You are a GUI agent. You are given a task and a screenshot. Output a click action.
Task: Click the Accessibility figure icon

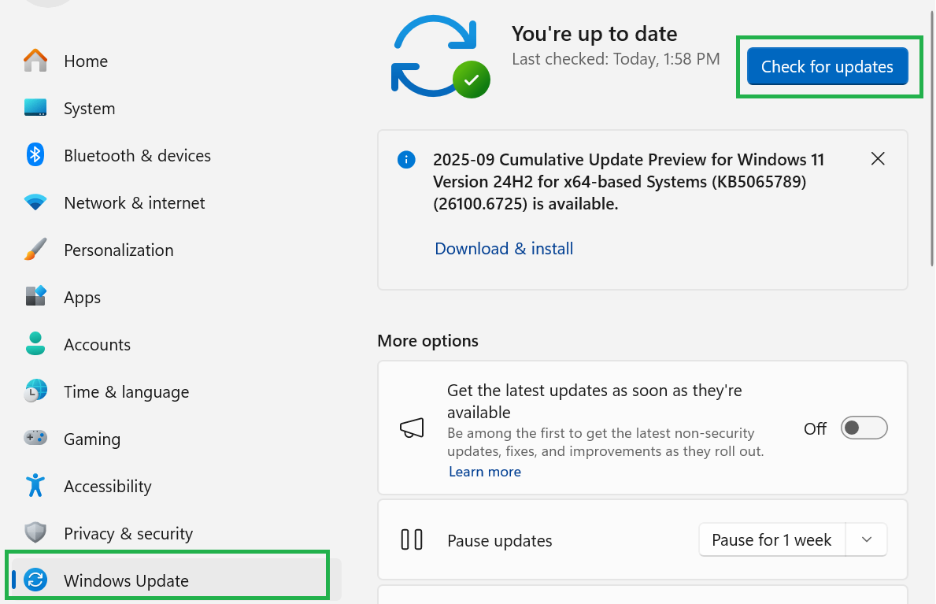[35, 485]
